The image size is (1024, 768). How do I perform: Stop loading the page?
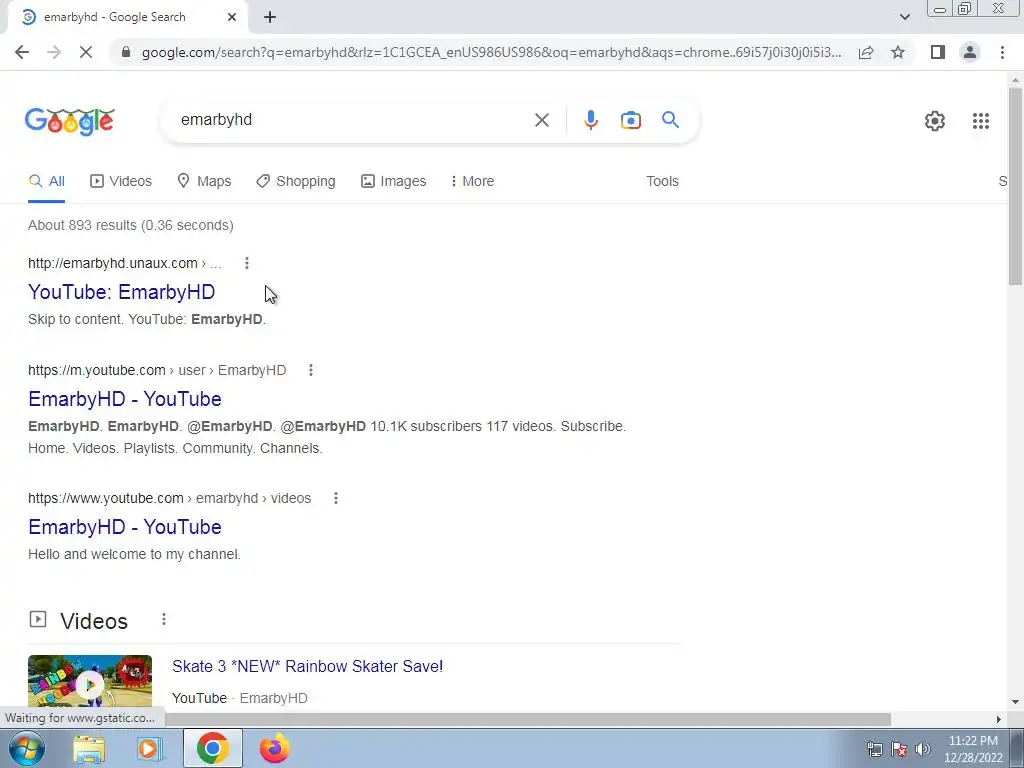pos(86,52)
